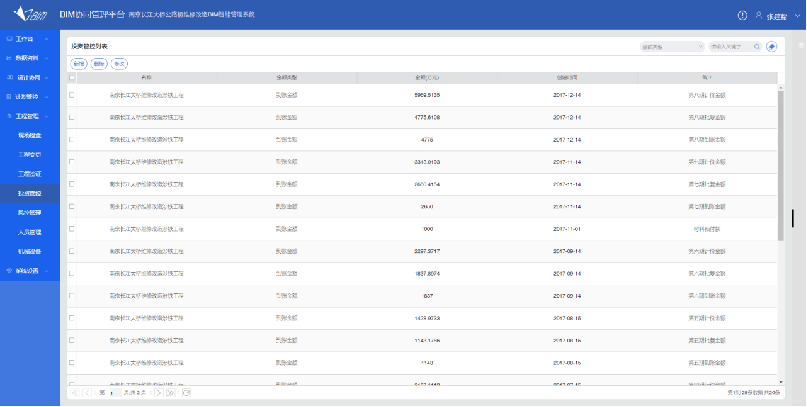
Task: Click the fourth sidebar menu's icon
Action: (x=9, y=97)
